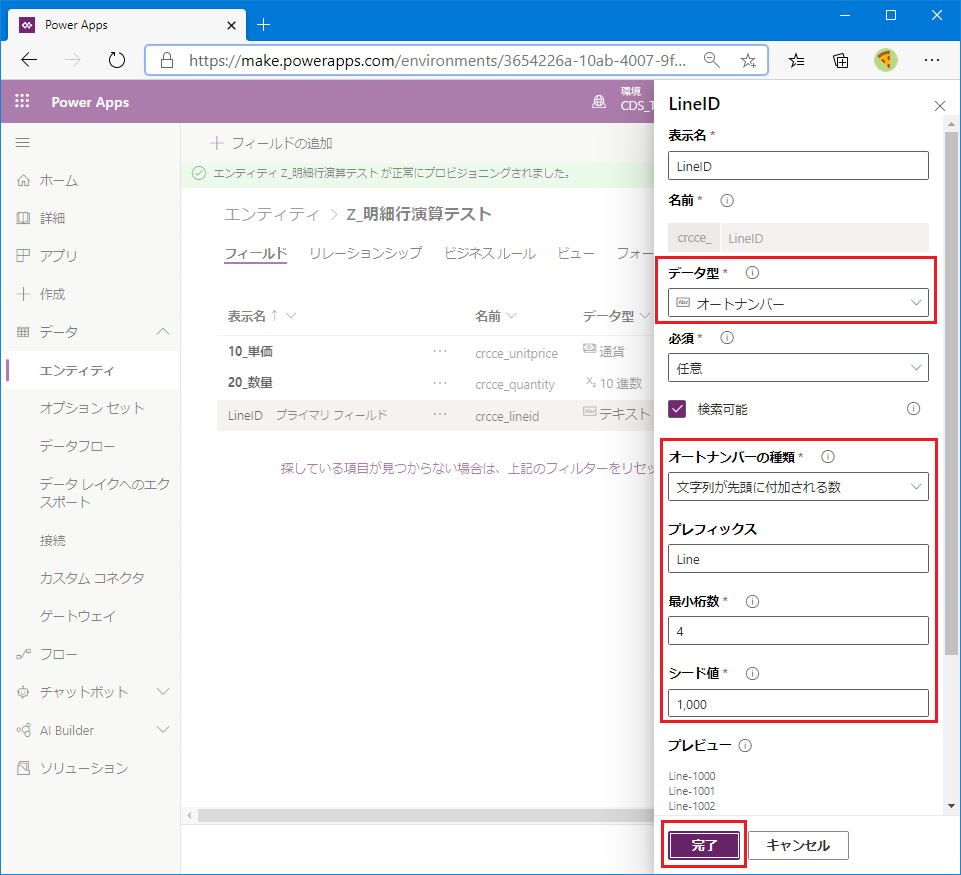Open アプリ in the sidebar
961x875 pixels.
pos(58,256)
